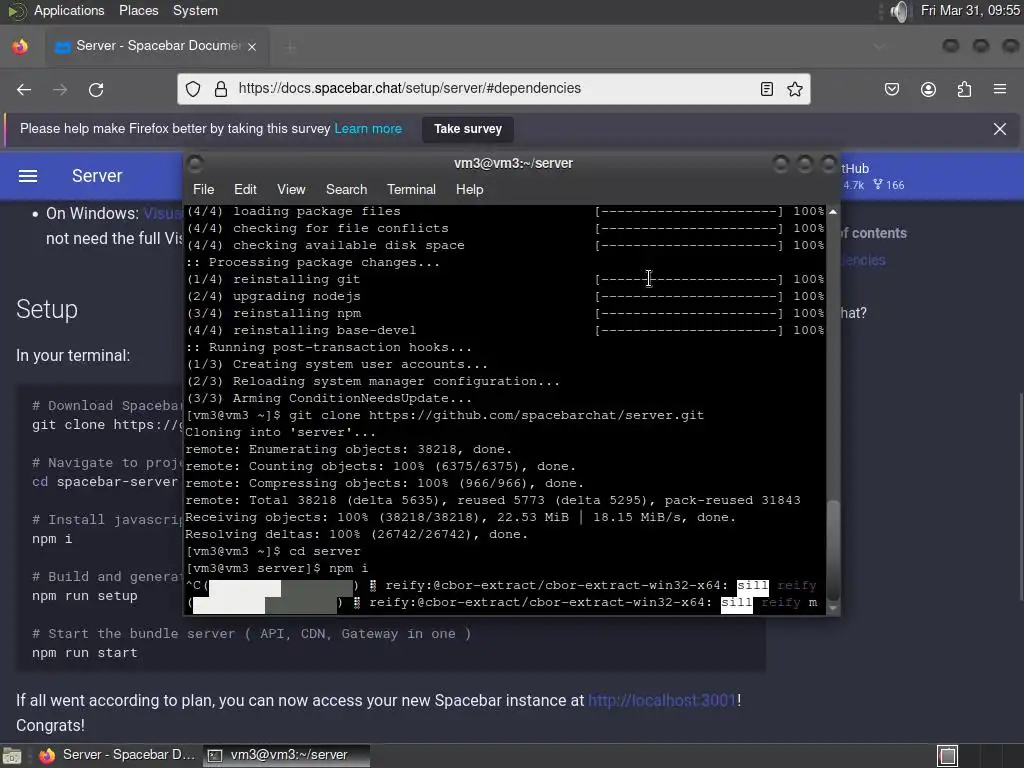Image resolution: width=1024 pixels, height=768 pixels.
Task: Open the extensions puzzle icon
Action: (964, 89)
